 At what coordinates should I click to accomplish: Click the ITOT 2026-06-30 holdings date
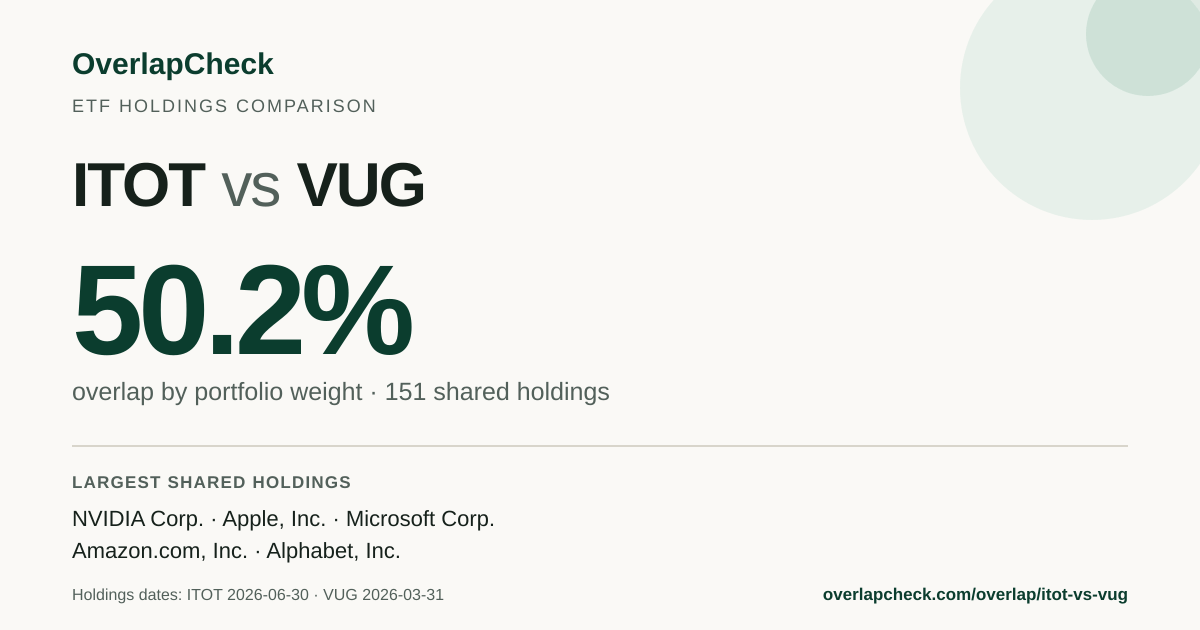pyautogui.click(x=247, y=595)
